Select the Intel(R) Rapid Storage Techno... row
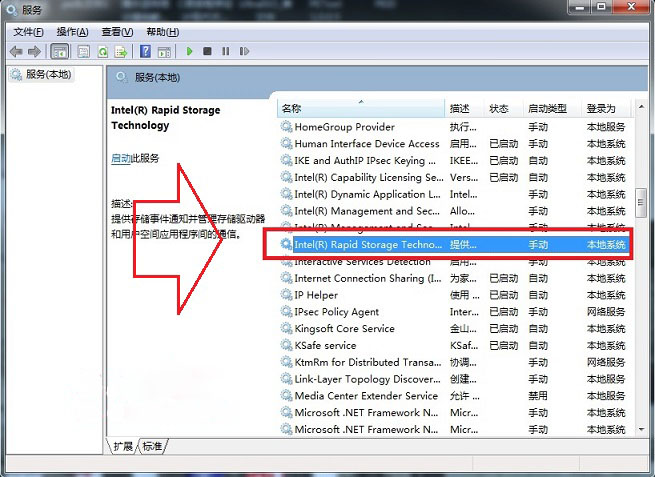The image size is (655, 477). point(453,244)
